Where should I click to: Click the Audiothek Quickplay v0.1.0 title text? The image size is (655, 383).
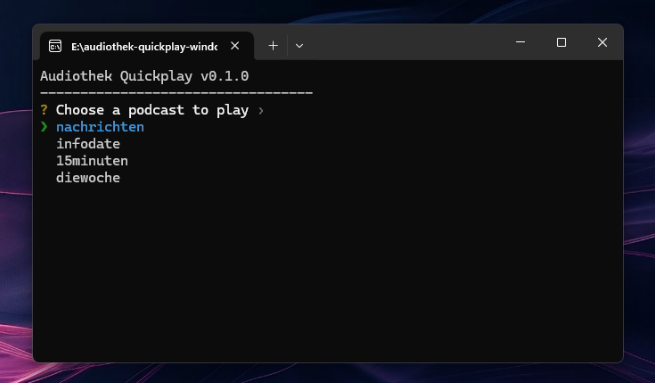click(145, 76)
